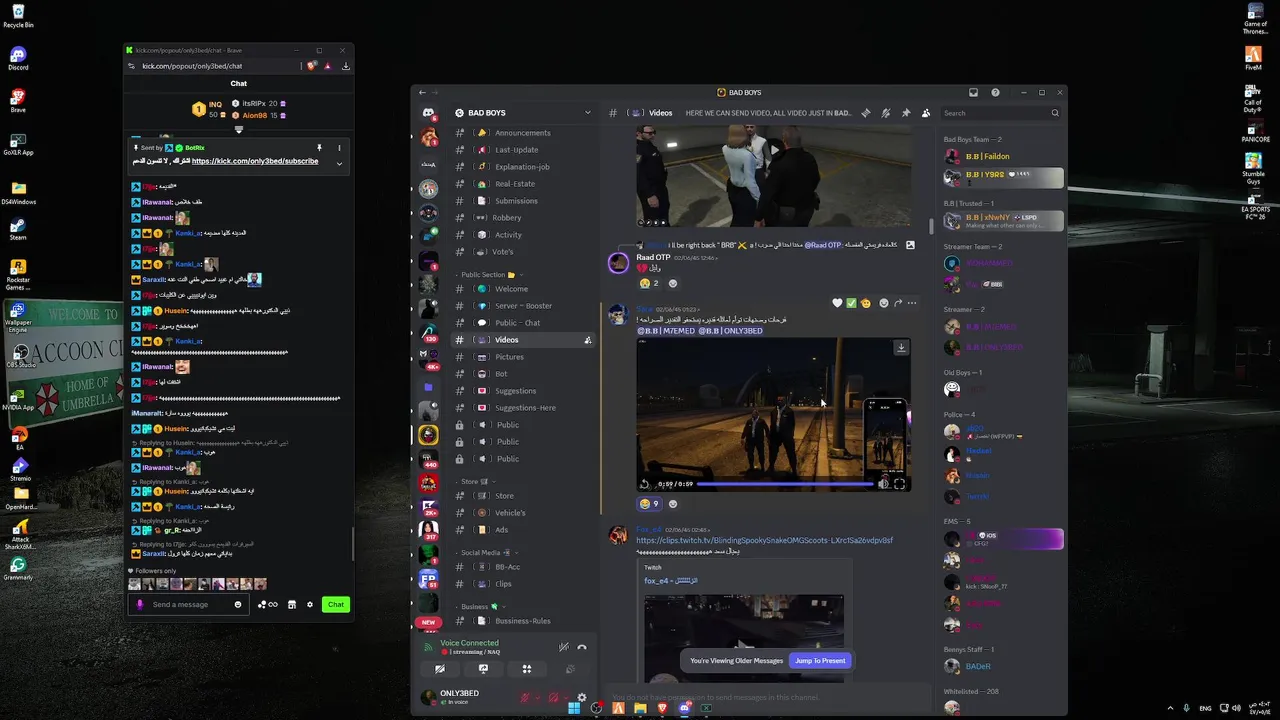Open Windows Start button on taskbar

pyautogui.click(x=574, y=708)
